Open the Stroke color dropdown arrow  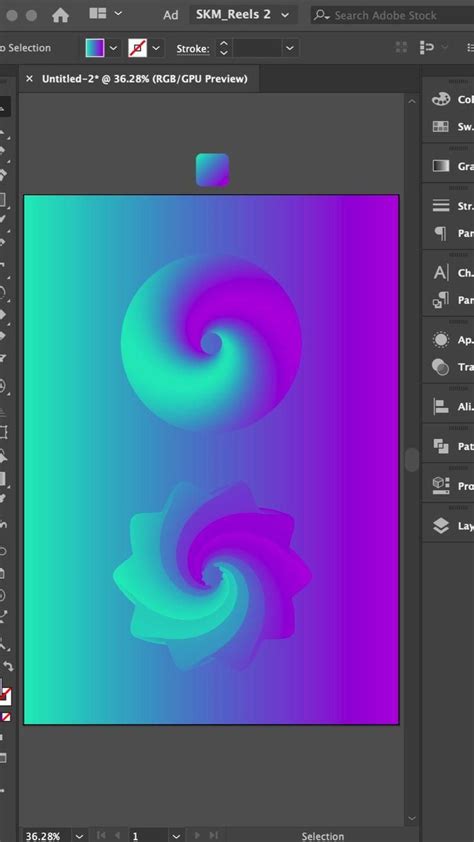pyautogui.click(x=156, y=48)
